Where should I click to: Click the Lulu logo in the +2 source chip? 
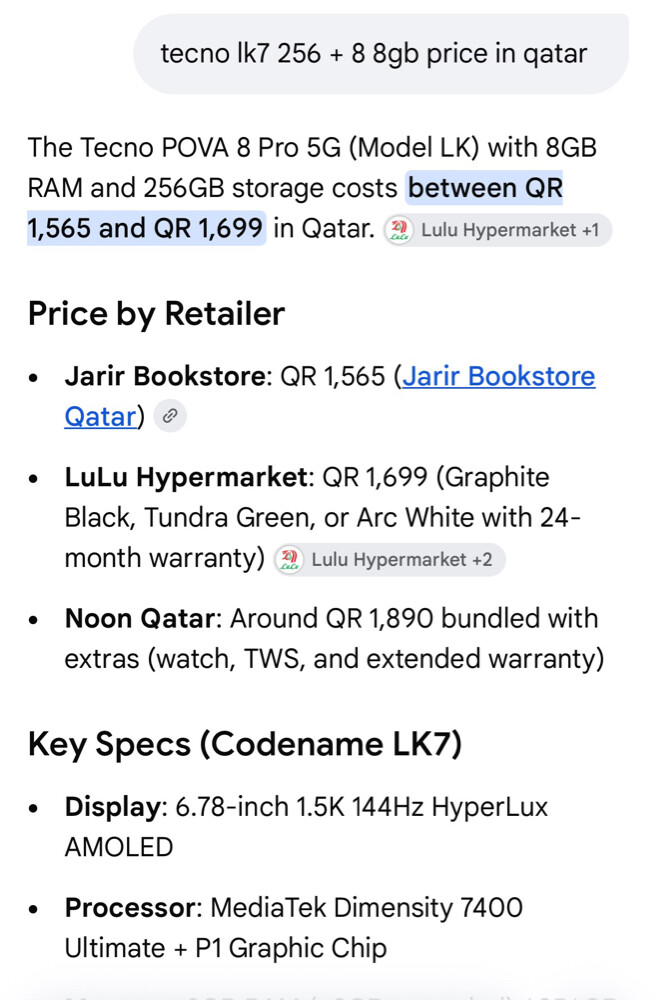[290, 560]
